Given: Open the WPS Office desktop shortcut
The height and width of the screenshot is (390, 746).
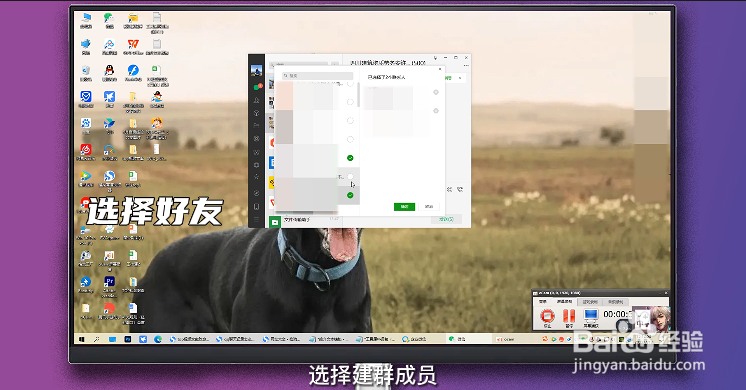Looking at the screenshot, I should point(133,46).
